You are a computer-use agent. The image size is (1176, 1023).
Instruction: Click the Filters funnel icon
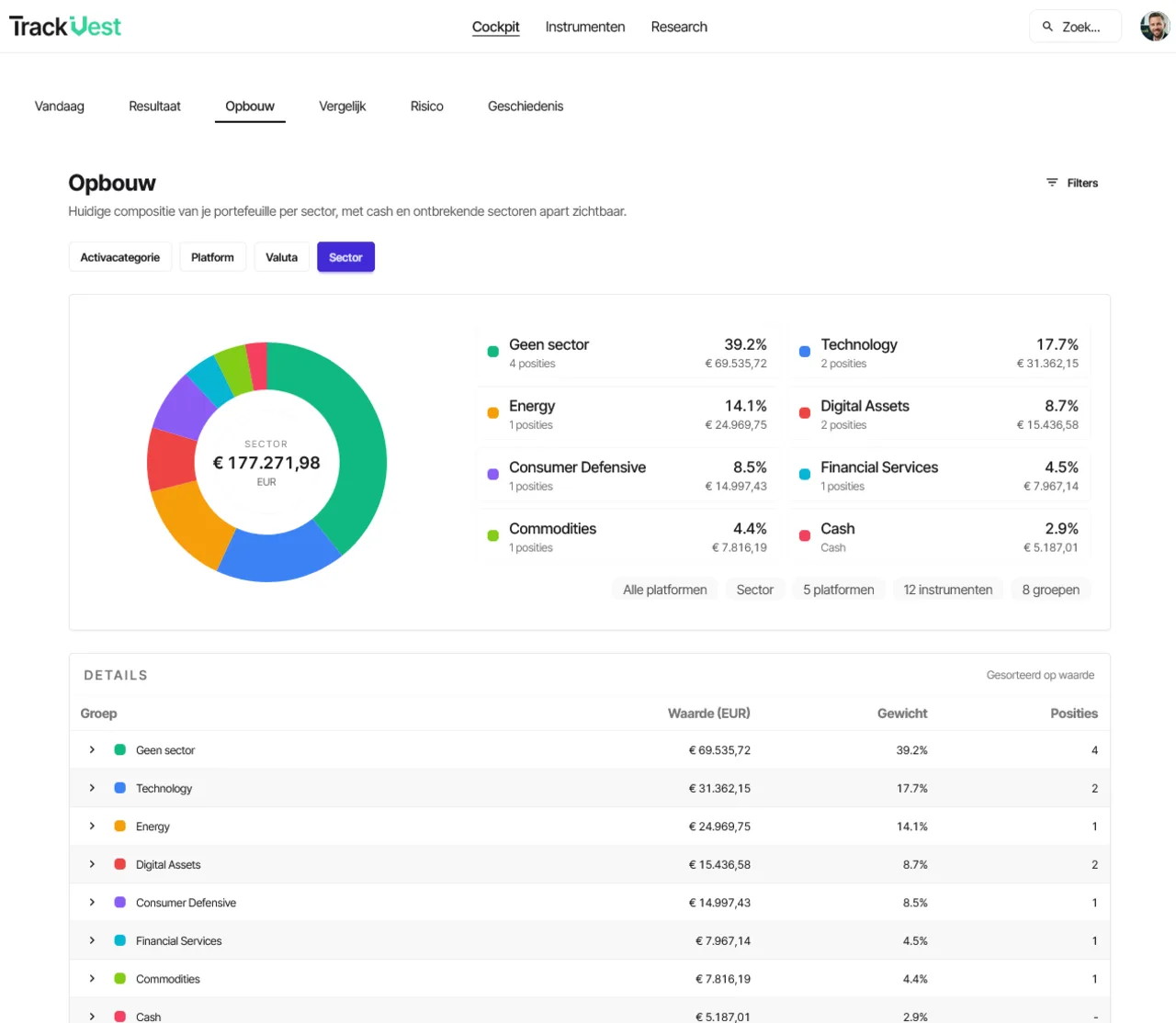(x=1052, y=183)
